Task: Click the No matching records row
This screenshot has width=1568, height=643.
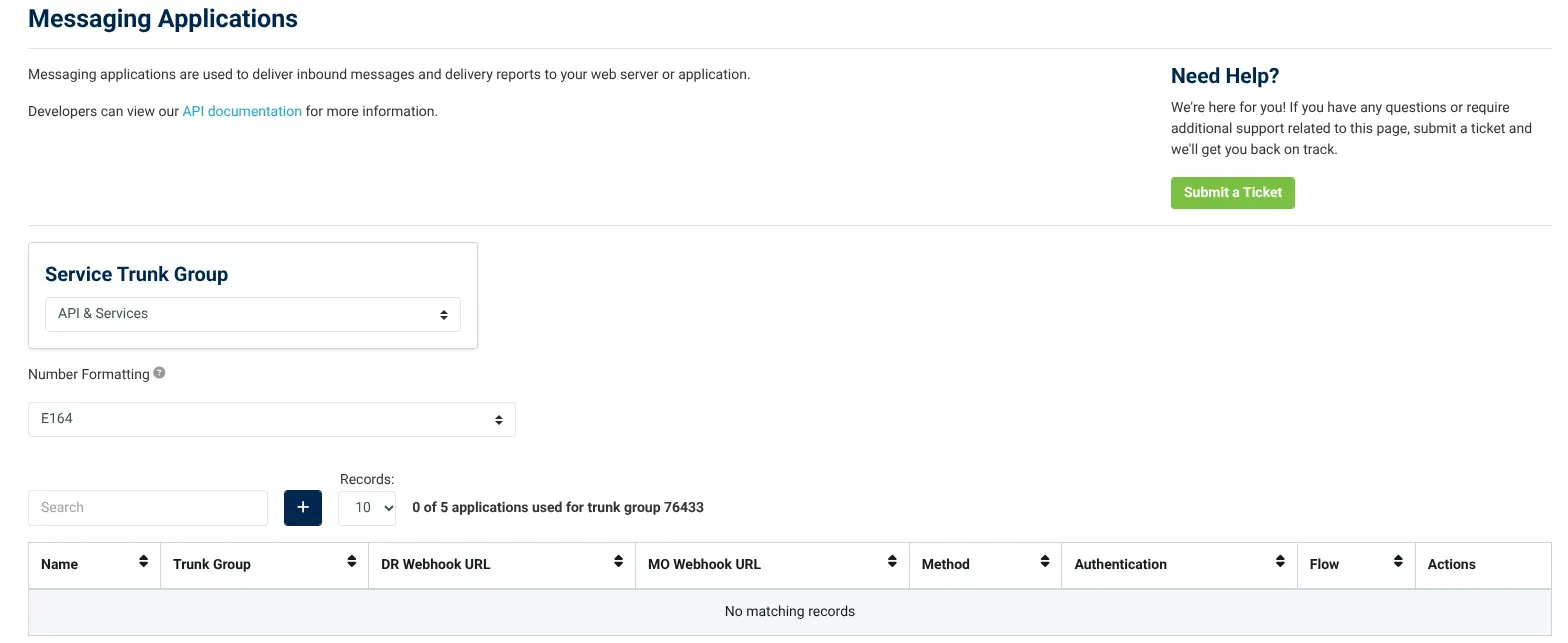Action: point(789,612)
